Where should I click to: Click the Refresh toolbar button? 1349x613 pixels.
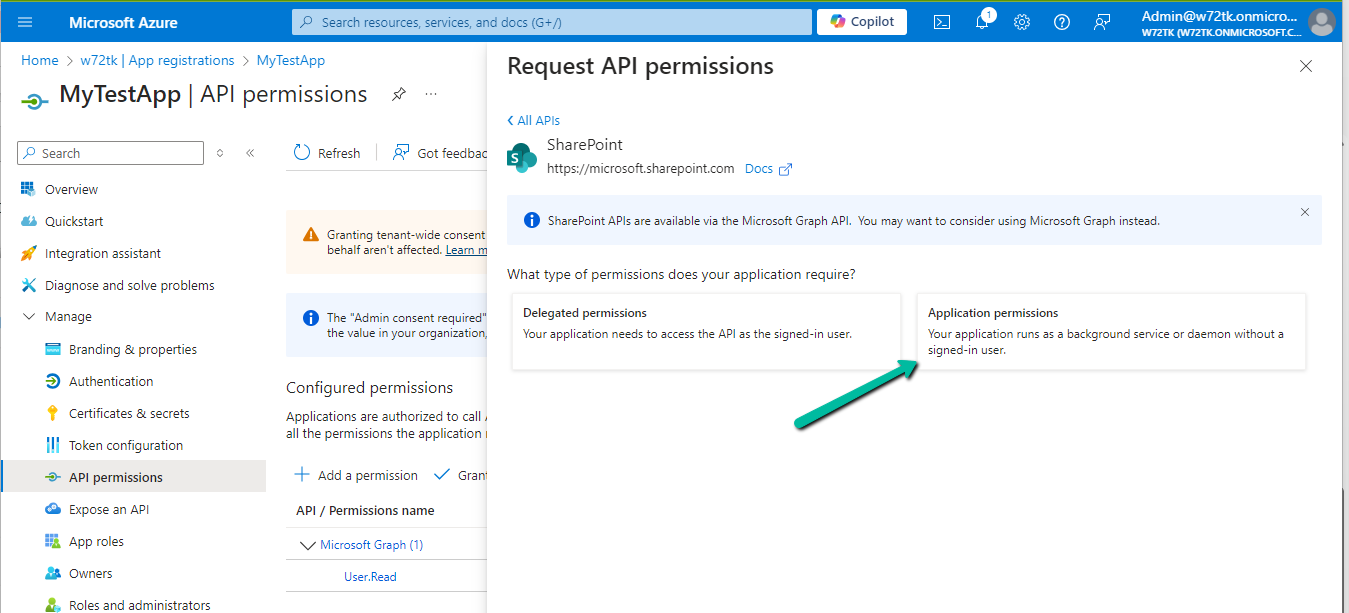(x=327, y=153)
